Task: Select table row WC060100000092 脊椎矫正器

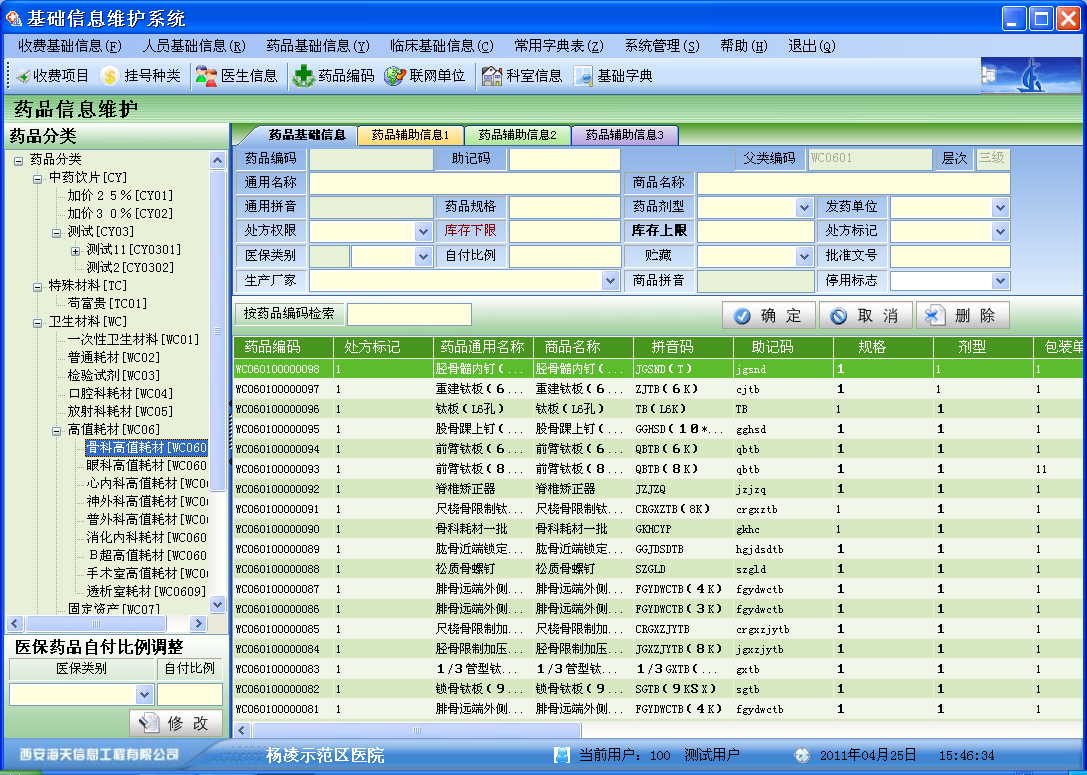Action: 658,489
